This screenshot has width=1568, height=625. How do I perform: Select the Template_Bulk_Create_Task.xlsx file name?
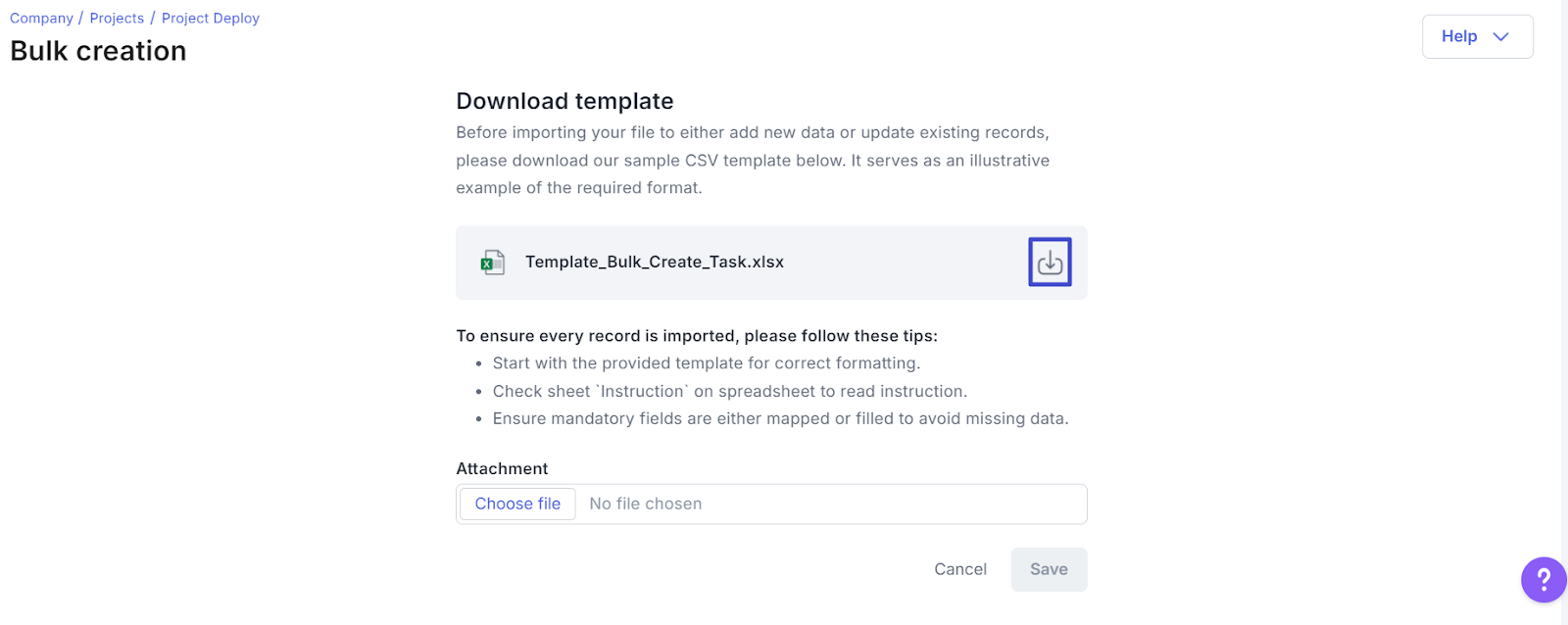click(655, 262)
